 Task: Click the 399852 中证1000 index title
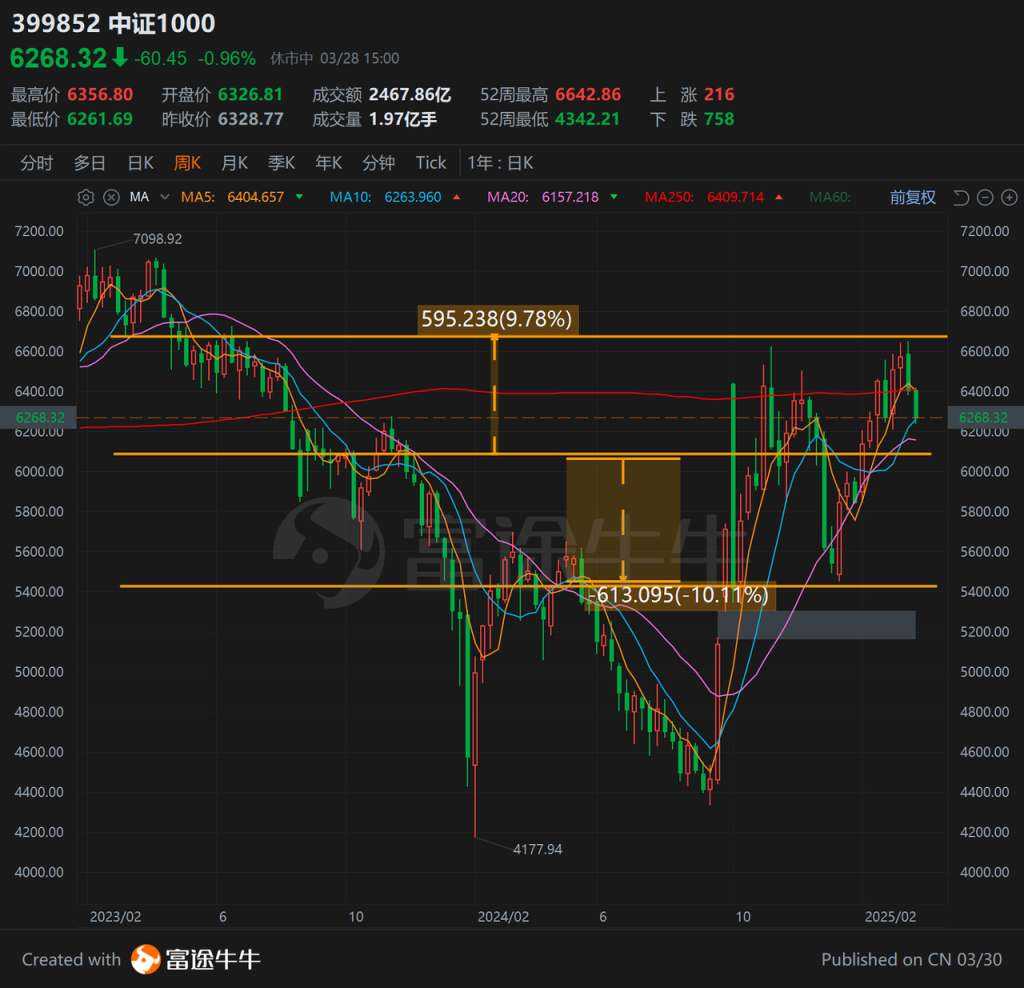113,24
